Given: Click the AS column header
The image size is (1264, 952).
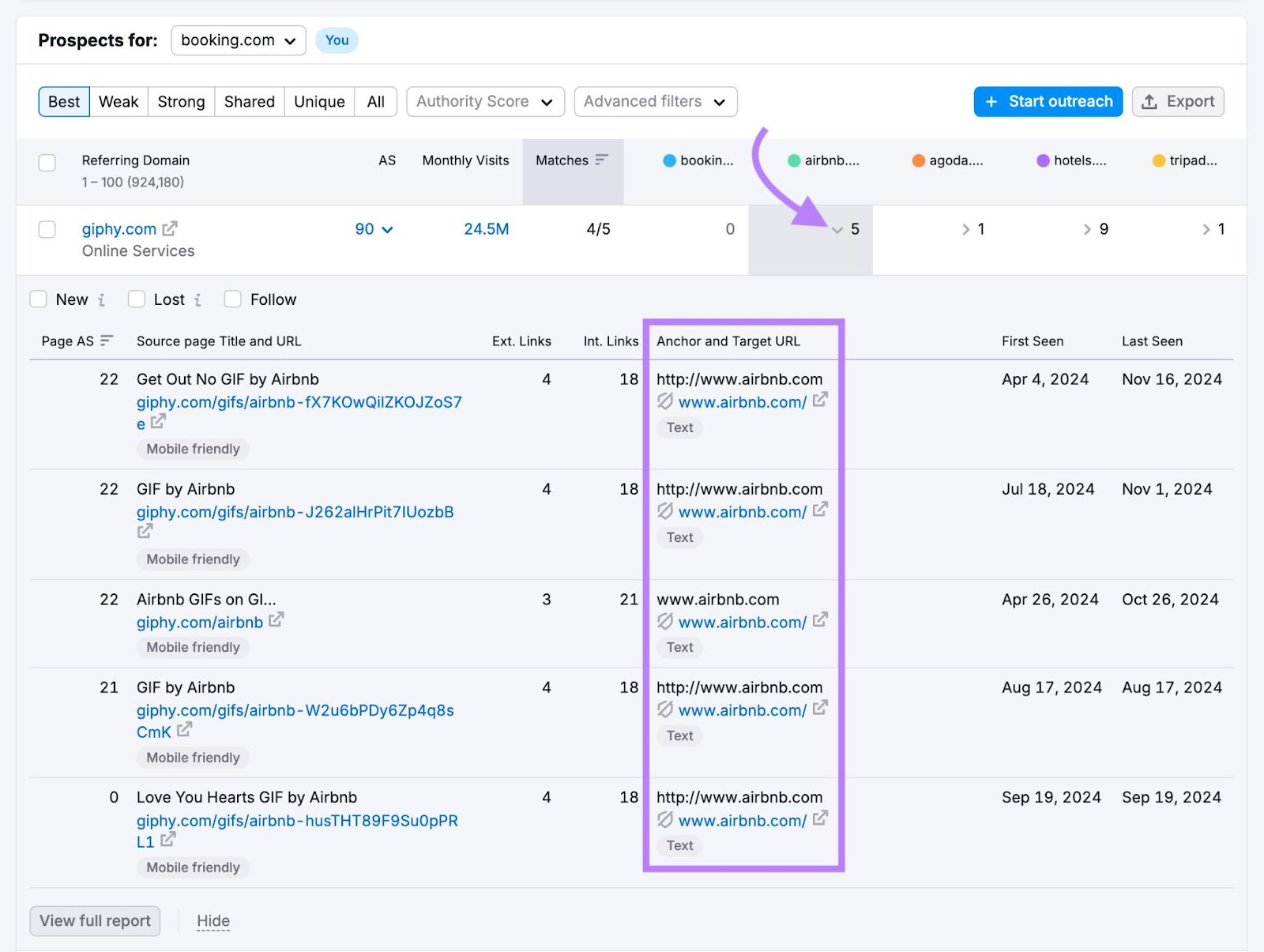Looking at the screenshot, I should 387,160.
